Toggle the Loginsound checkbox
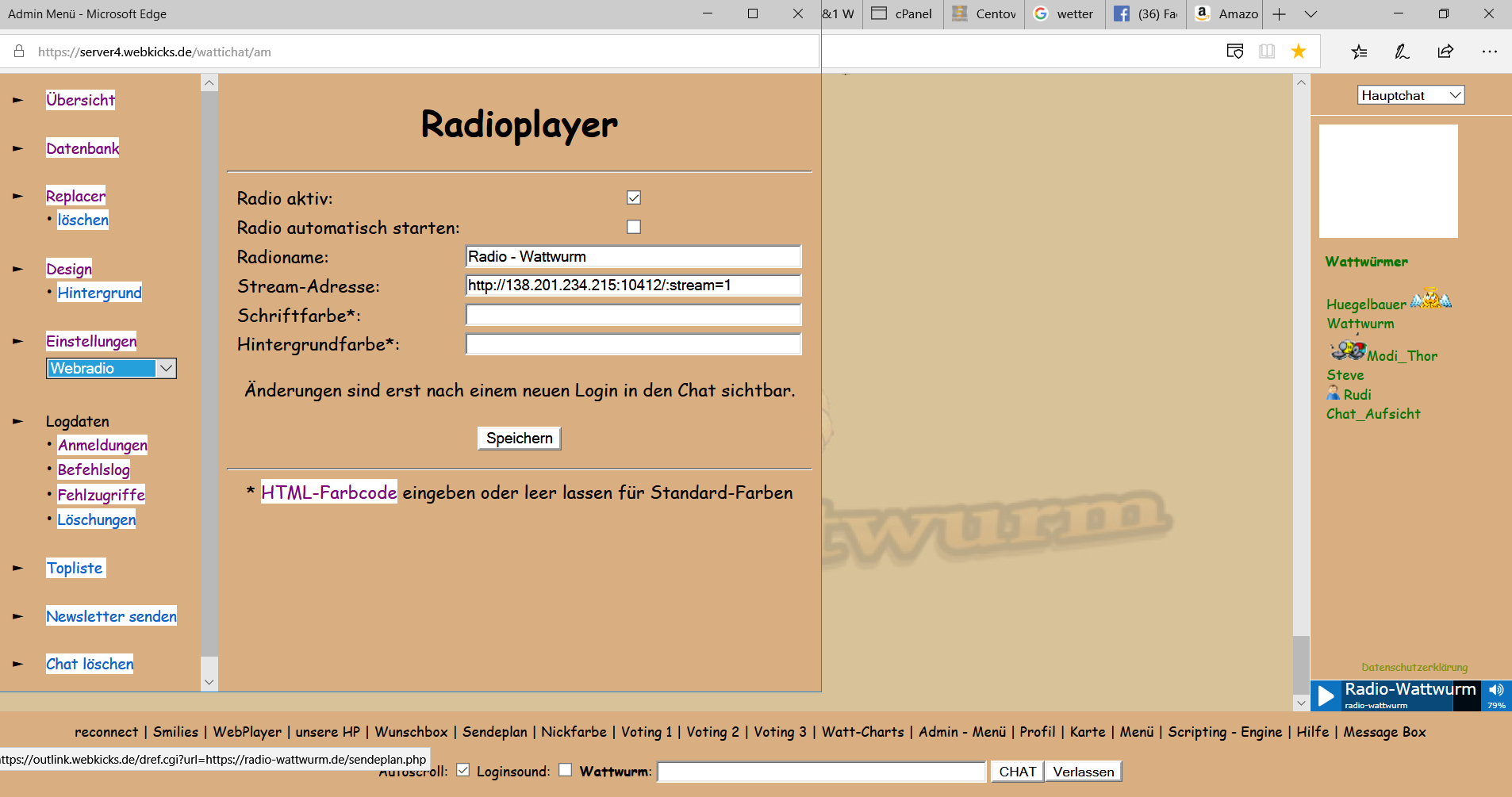 565,770
